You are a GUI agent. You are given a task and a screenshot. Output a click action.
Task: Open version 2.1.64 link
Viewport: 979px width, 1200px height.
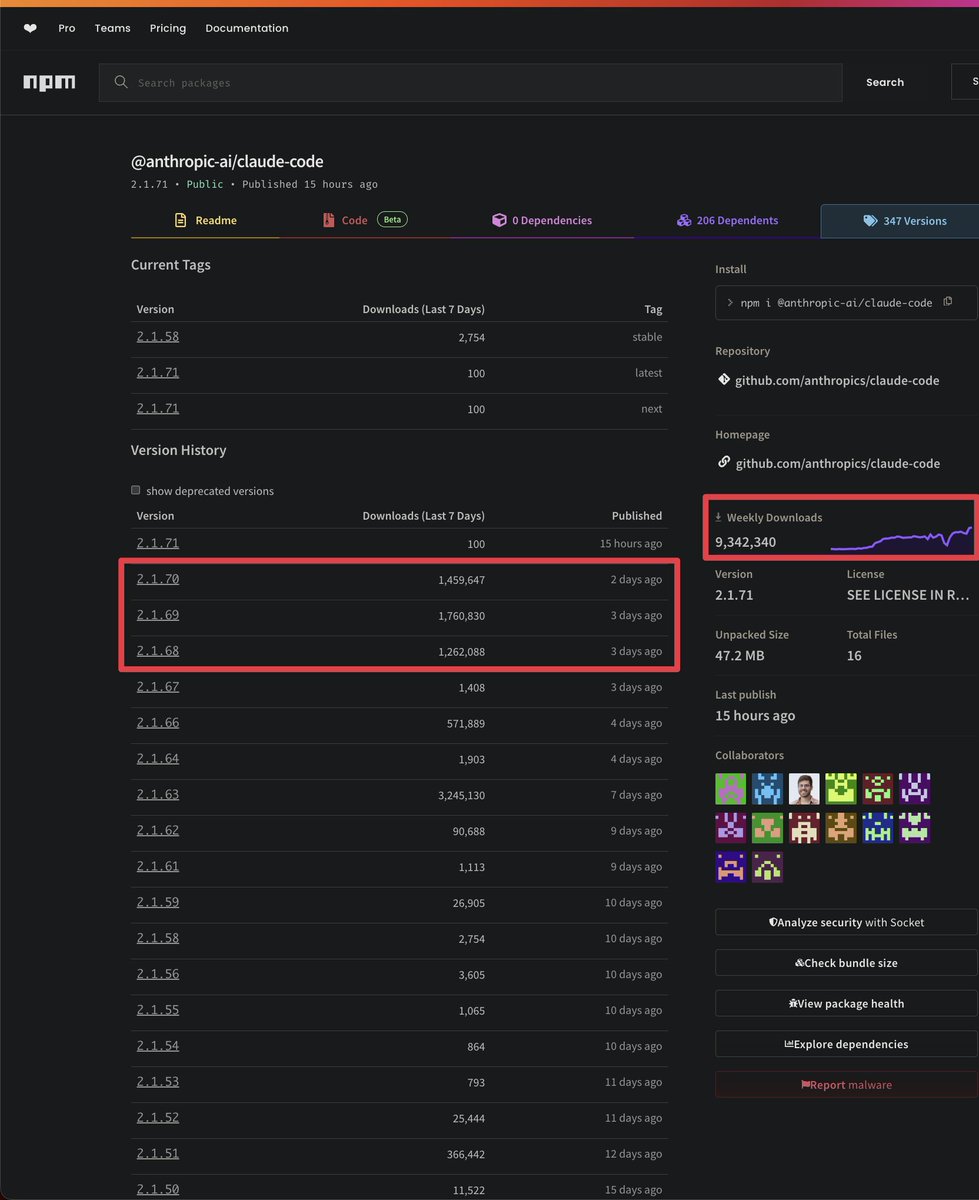(158, 759)
